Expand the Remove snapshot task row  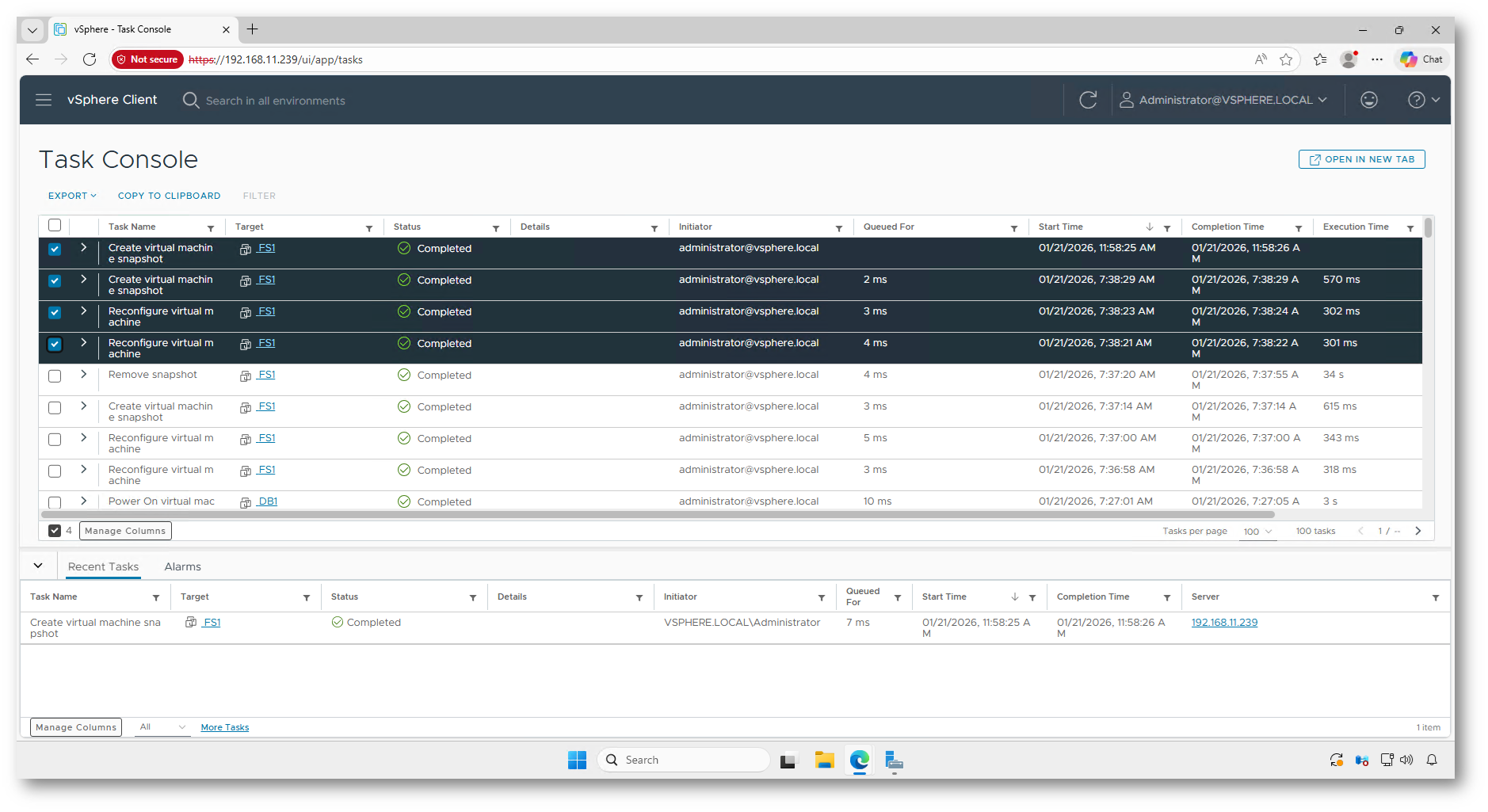pyautogui.click(x=83, y=375)
